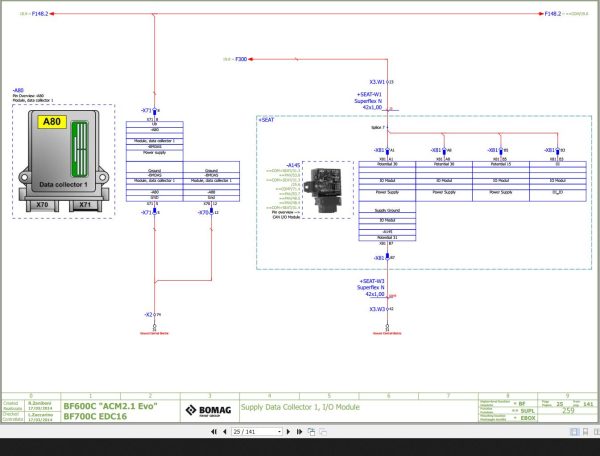Select the A145 CAN I/O module photo
The image size is (600, 456).
(322, 190)
